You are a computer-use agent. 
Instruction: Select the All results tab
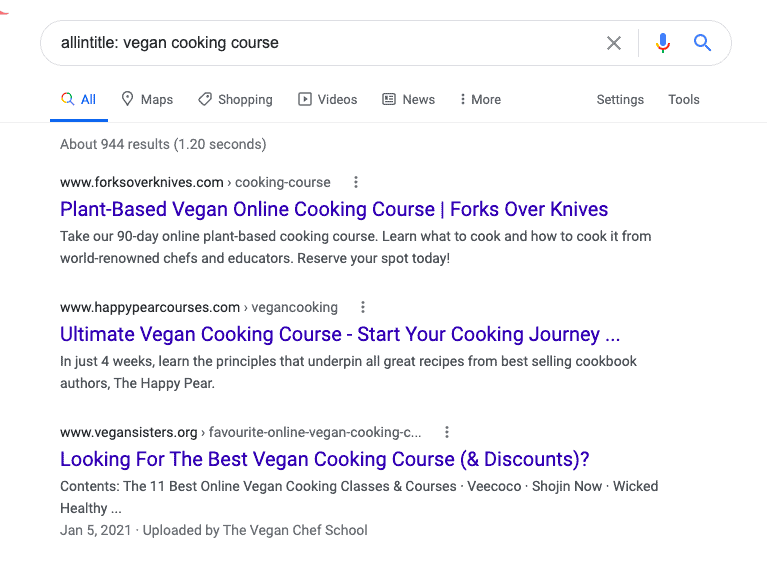click(x=79, y=99)
